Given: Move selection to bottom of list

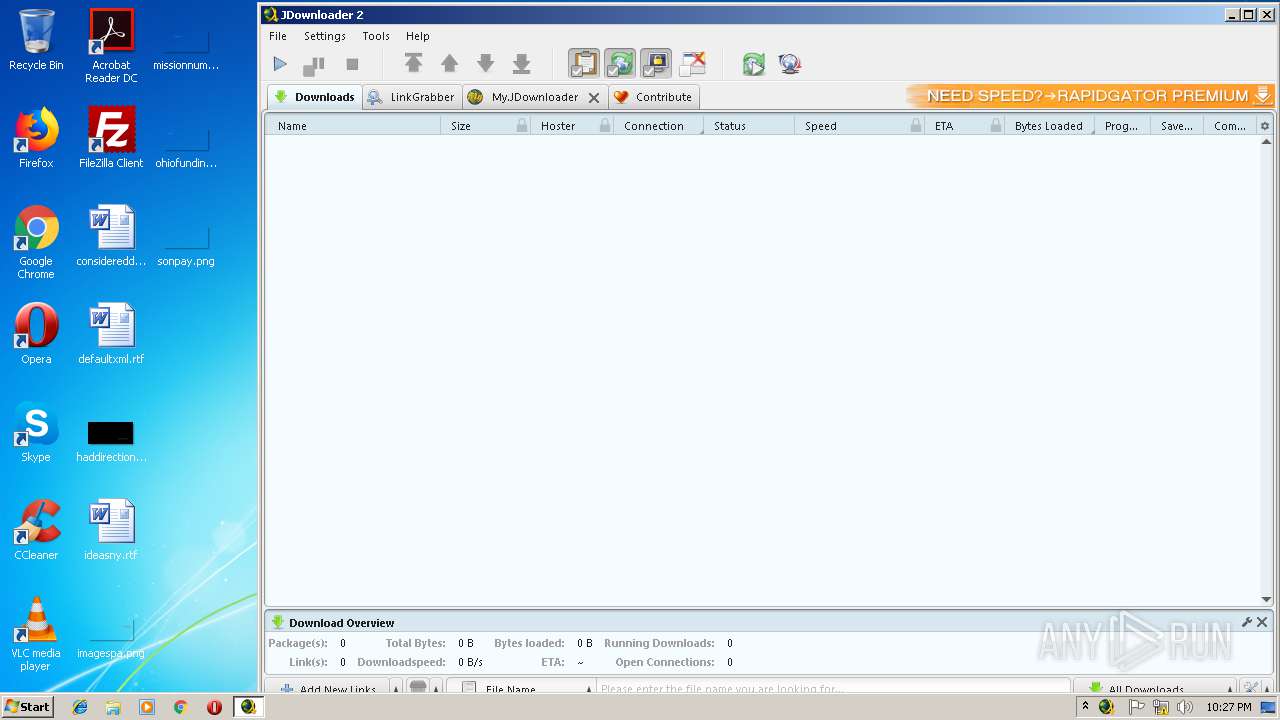Looking at the screenshot, I should coord(521,64).
